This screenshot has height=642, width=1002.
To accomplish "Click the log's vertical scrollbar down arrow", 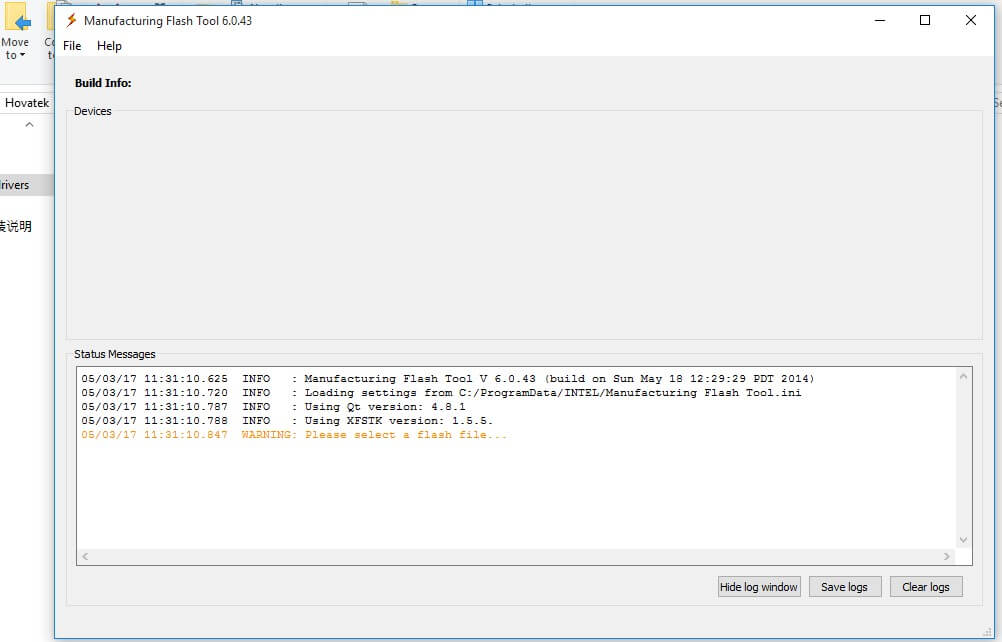I will pos(963,540).
